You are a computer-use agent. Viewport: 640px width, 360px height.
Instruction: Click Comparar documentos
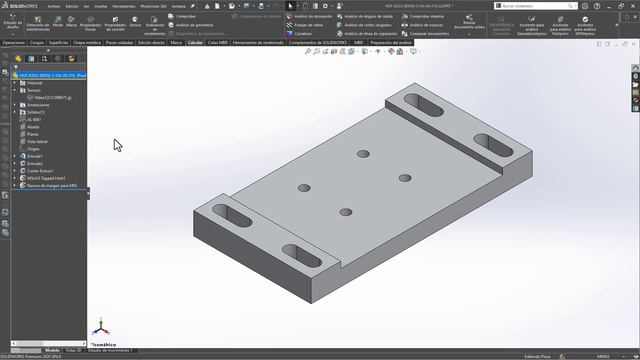pyautogui.click(x=425, y=33)
